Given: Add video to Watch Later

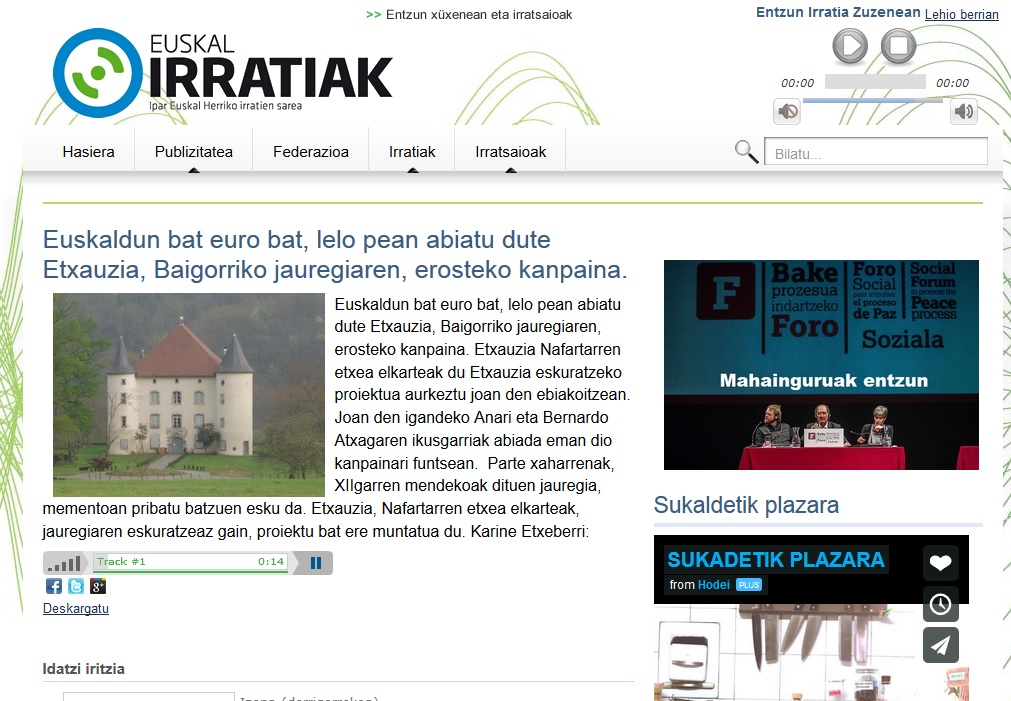Looking at the screenshot, I should point(940,604).
